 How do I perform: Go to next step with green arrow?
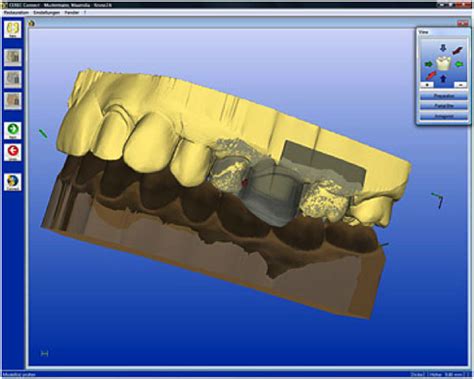click(x=13, y=131)
